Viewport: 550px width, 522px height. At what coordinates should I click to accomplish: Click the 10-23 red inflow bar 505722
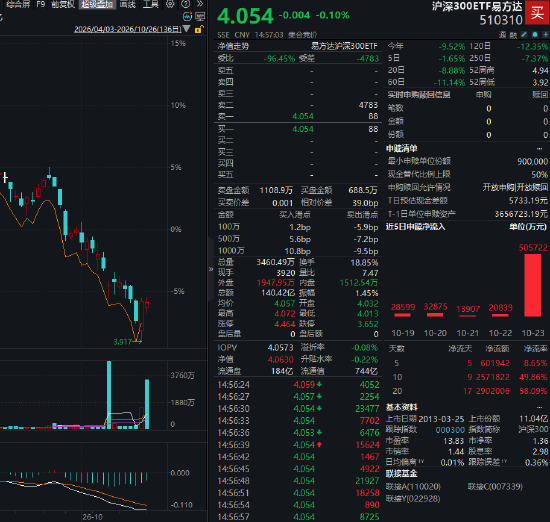(532, 285)
